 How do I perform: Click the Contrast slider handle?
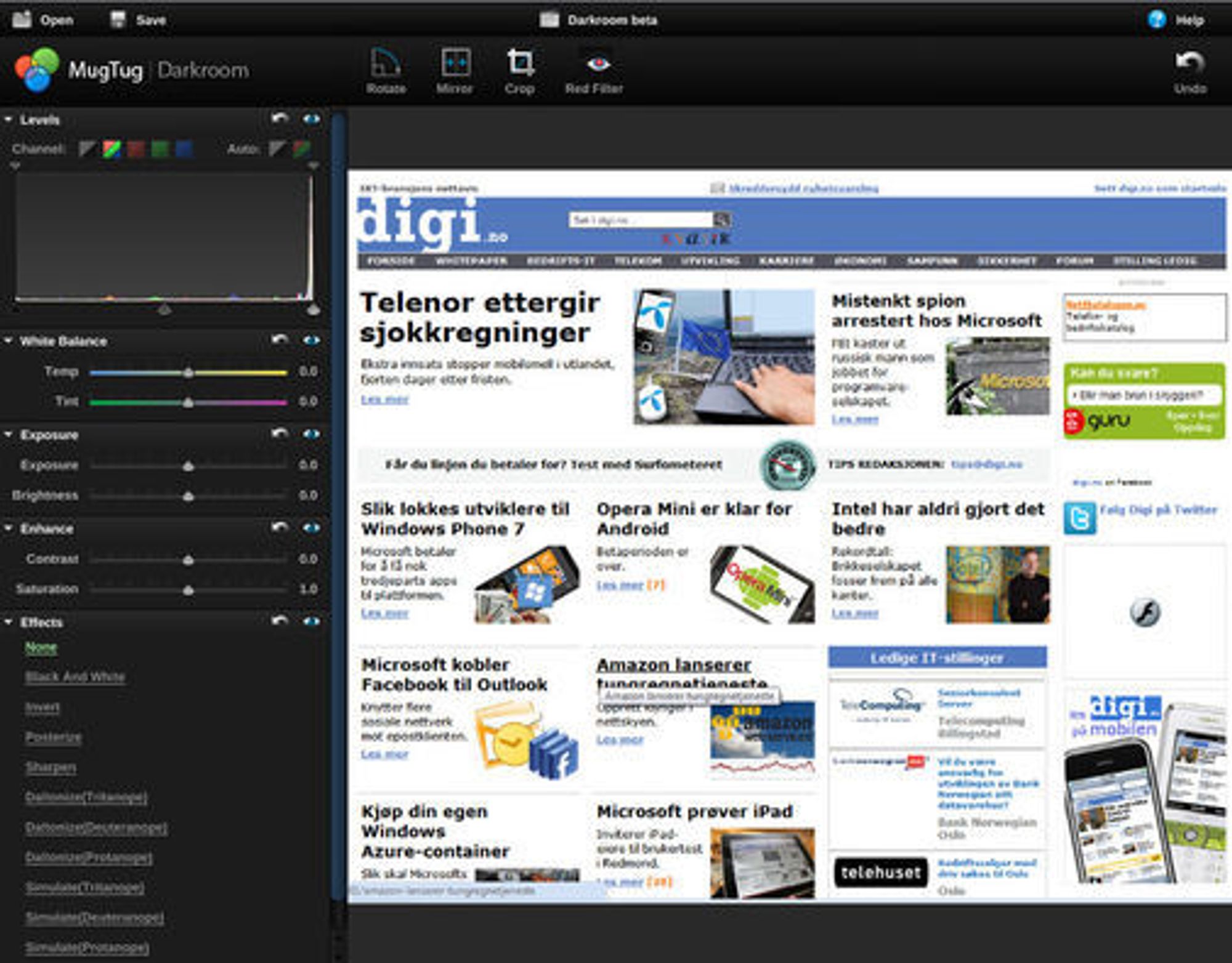[x=188, y=560]
